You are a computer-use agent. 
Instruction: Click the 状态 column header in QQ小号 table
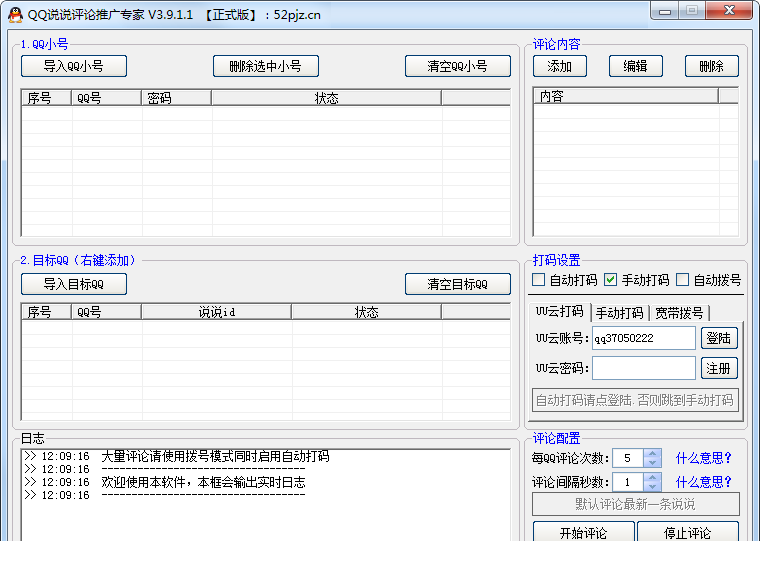click(x=326, y=98)
